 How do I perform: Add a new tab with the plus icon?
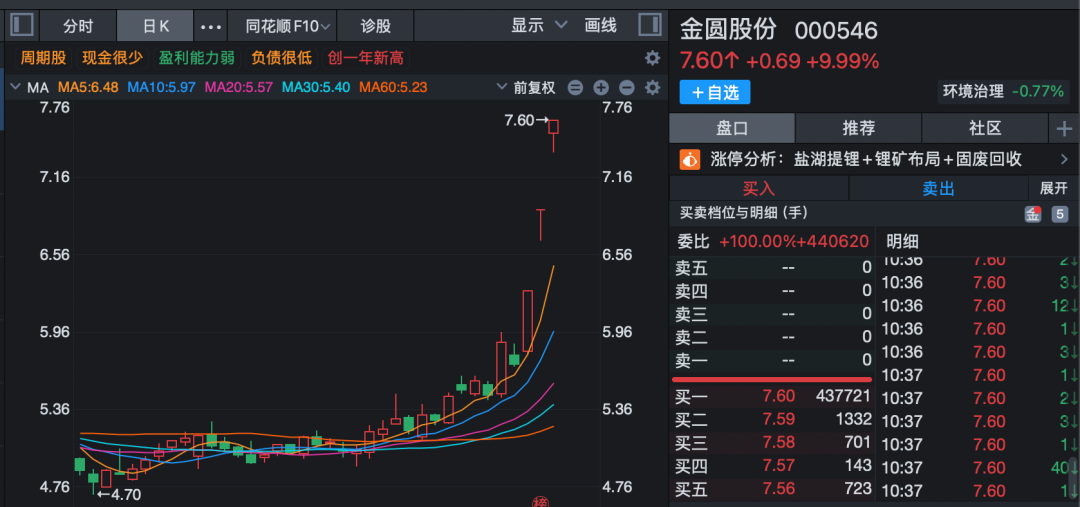pyautogui.click(x=1063, y=128)
